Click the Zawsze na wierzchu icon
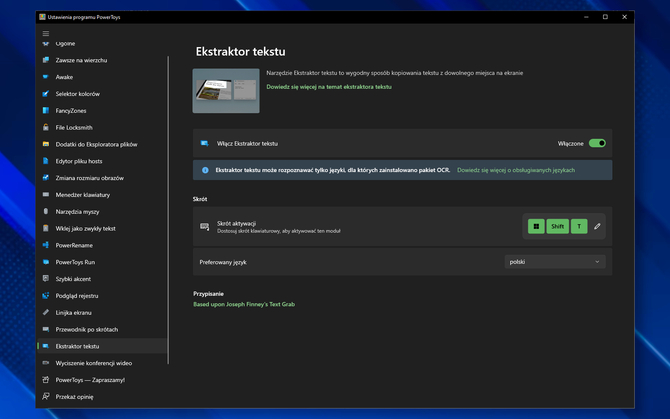 (x=46, y=60)
